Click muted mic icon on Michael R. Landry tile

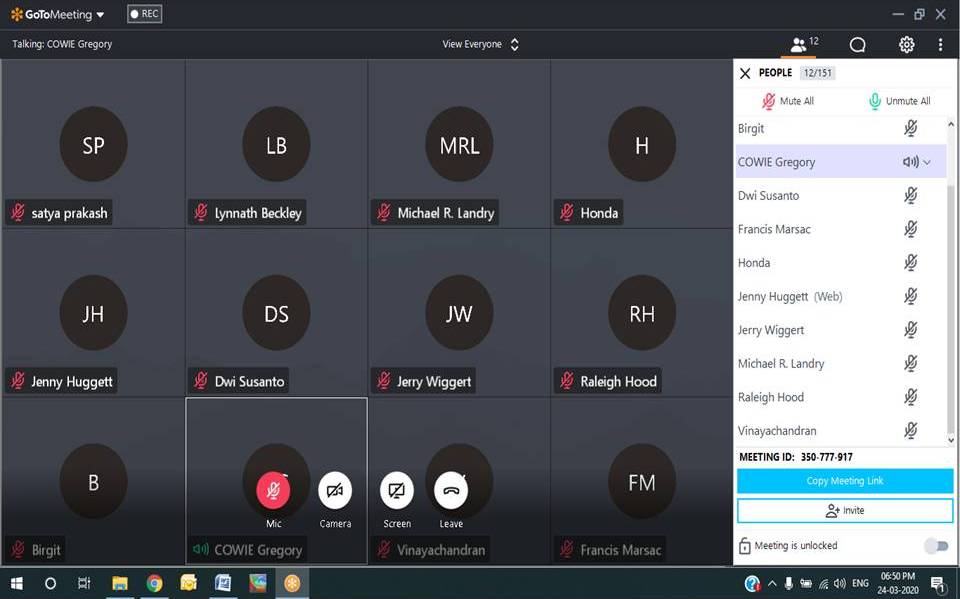[x=384, y=213]
